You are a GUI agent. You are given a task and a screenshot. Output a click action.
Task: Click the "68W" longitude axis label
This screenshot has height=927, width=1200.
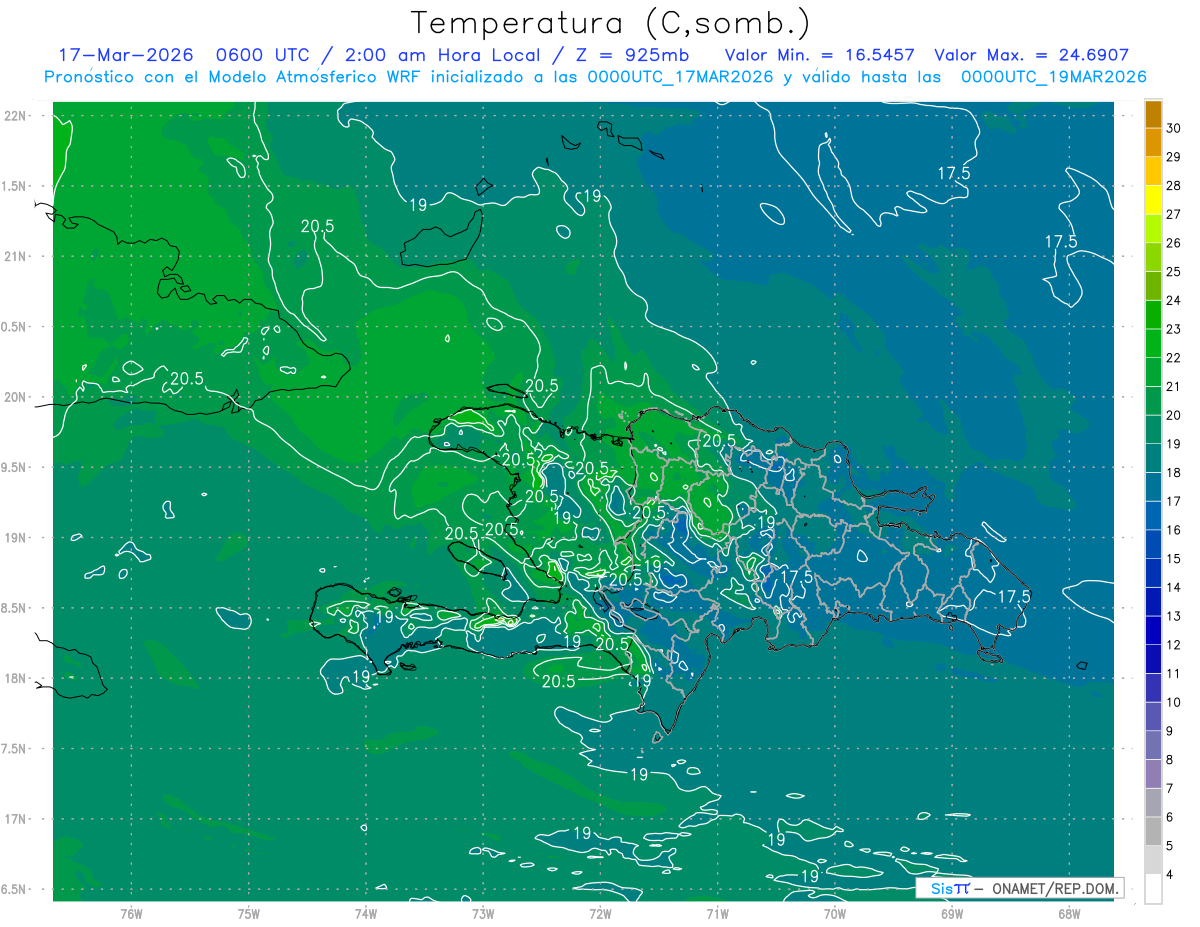(x=1068, y=913)
